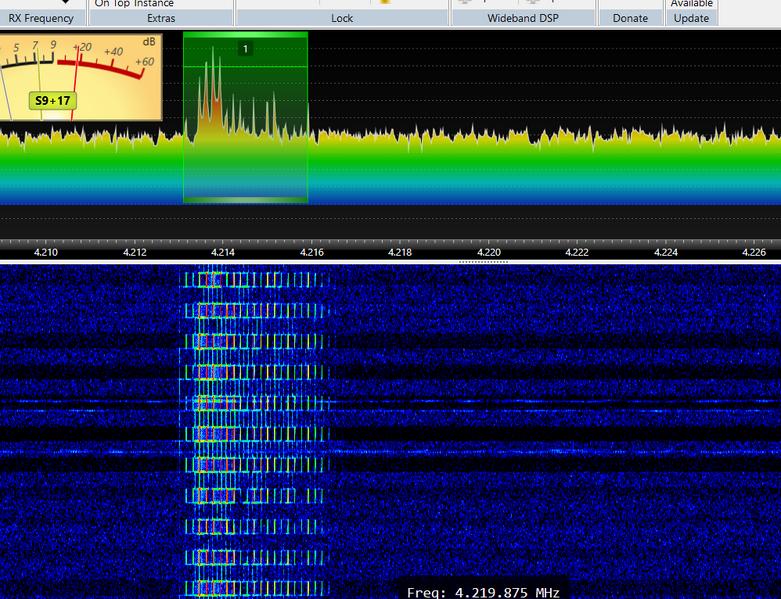Screen dimensions: 781x599
Task: Click the bottom tuning bar of the green passband
Action: coord(246,200)
